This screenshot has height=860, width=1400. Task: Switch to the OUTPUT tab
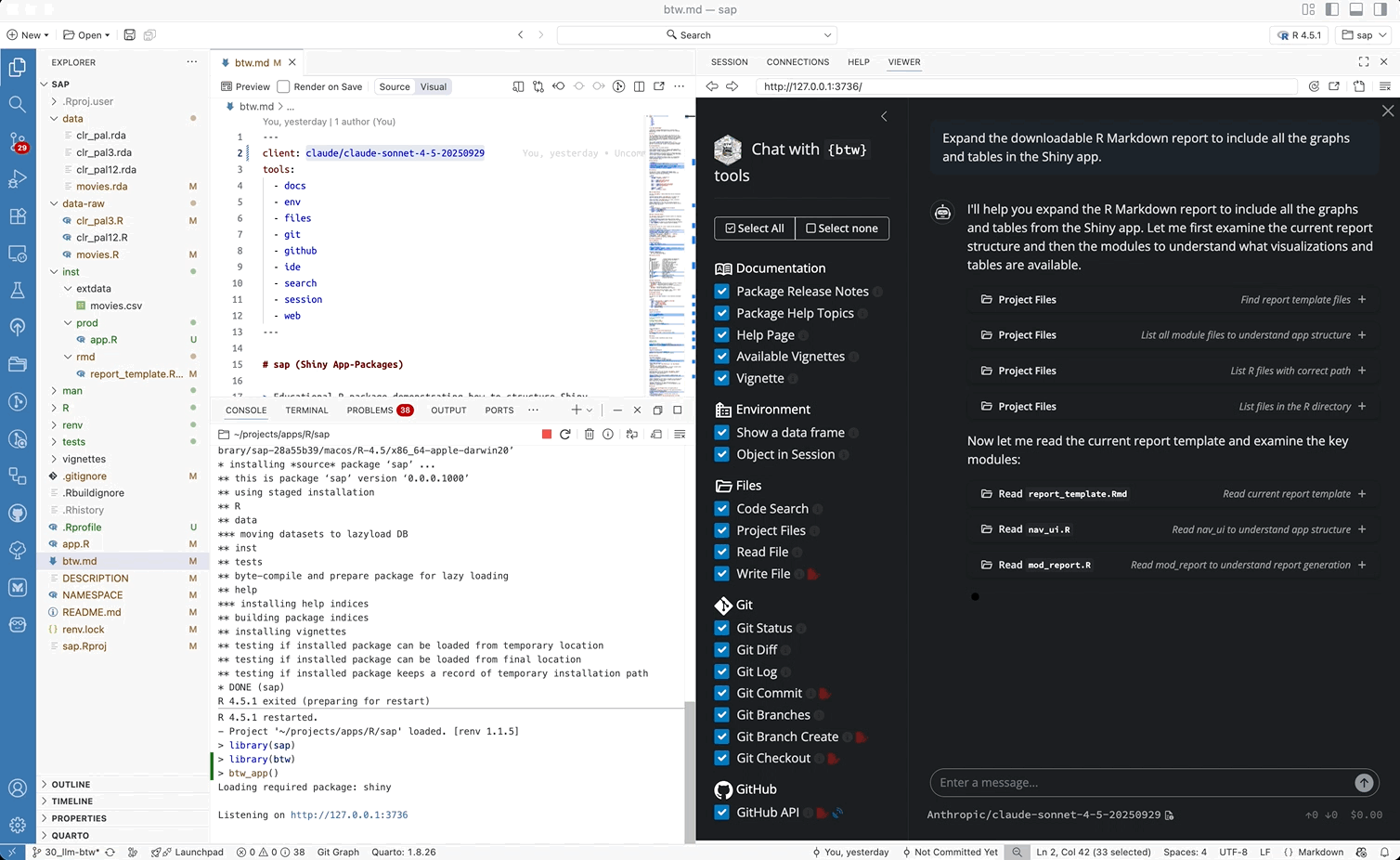[448, 410]
